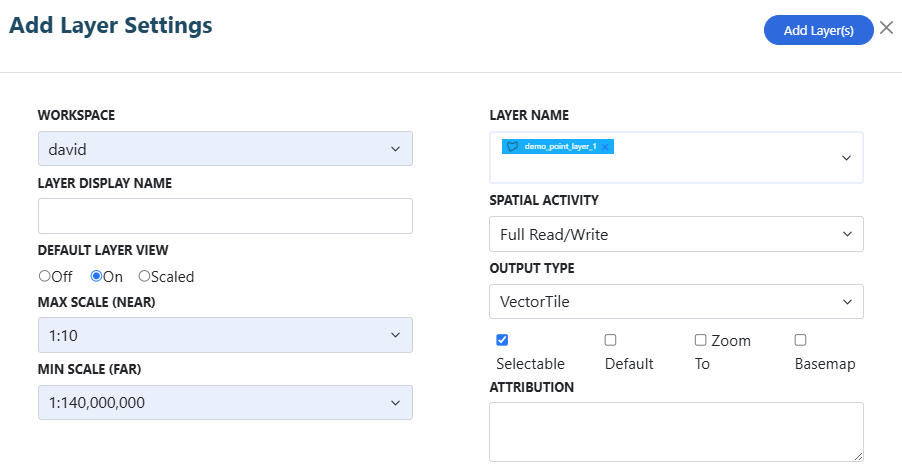902x467 pixels.
Task: Choose the Scaled layer view radio
Action: (x=144, y=276)
